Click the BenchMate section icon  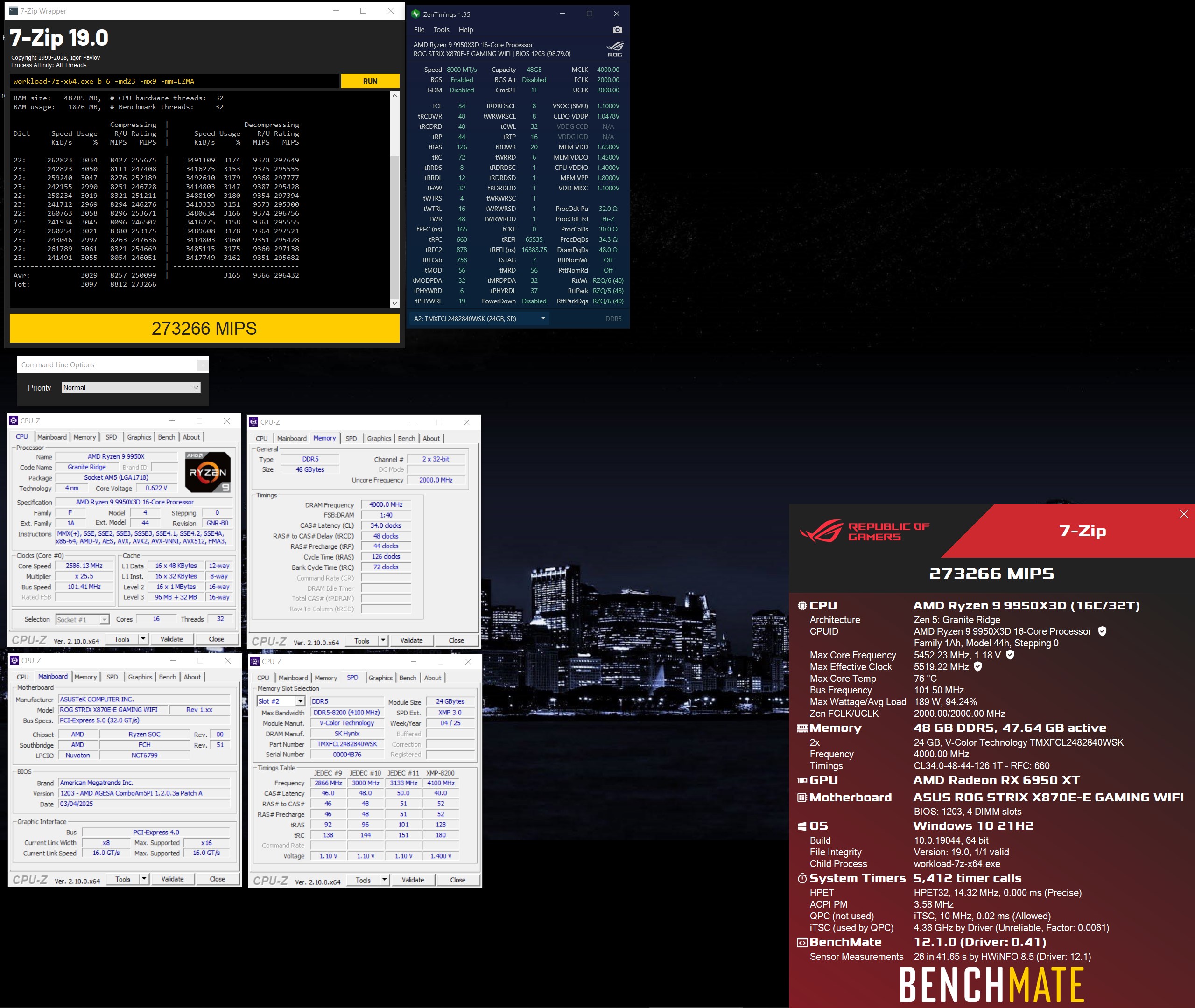pyautogui.click(x=802, y=942)
